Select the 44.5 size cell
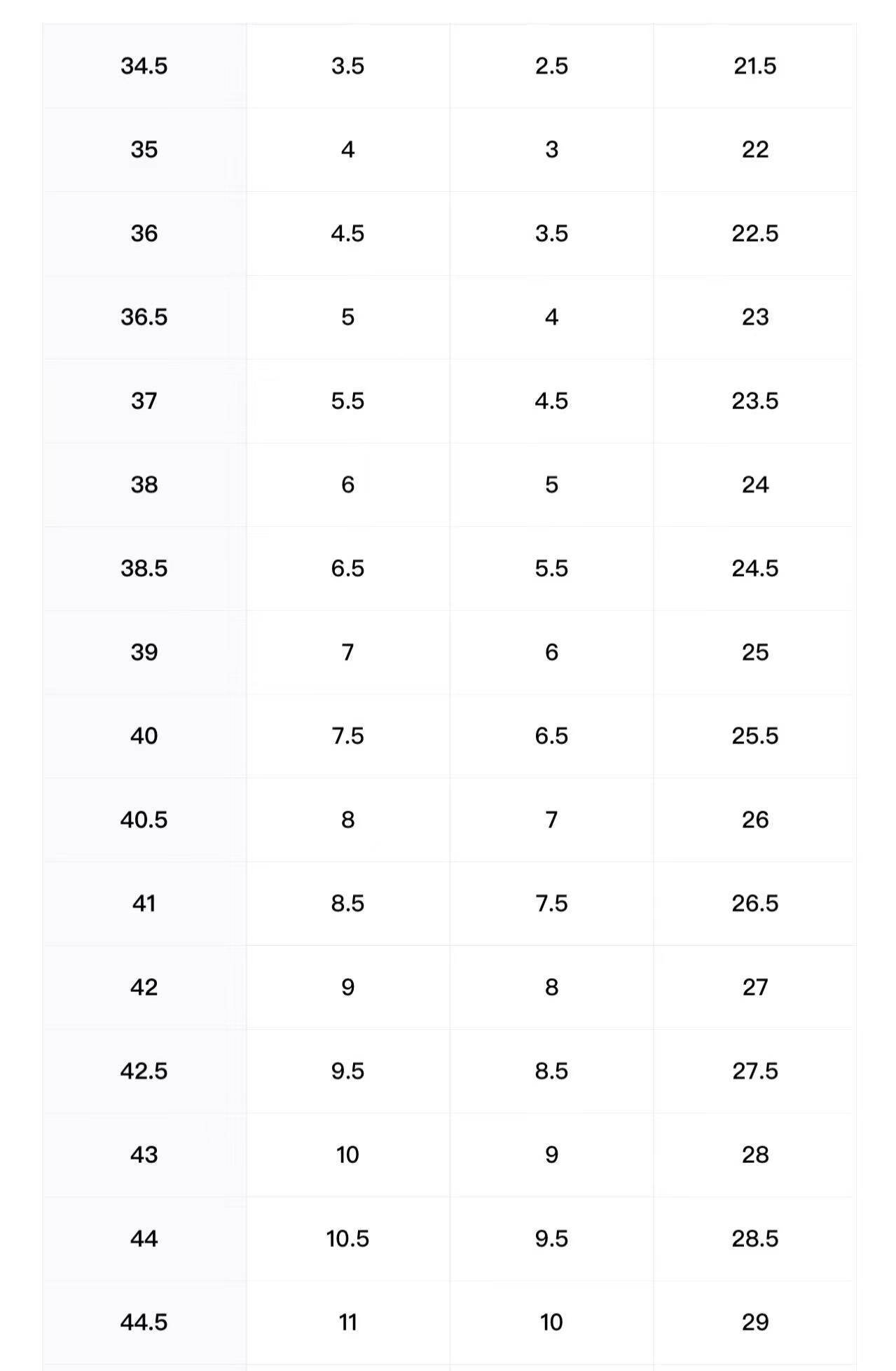Screen dimensions: 896x1371 [x=144, y=1322]
